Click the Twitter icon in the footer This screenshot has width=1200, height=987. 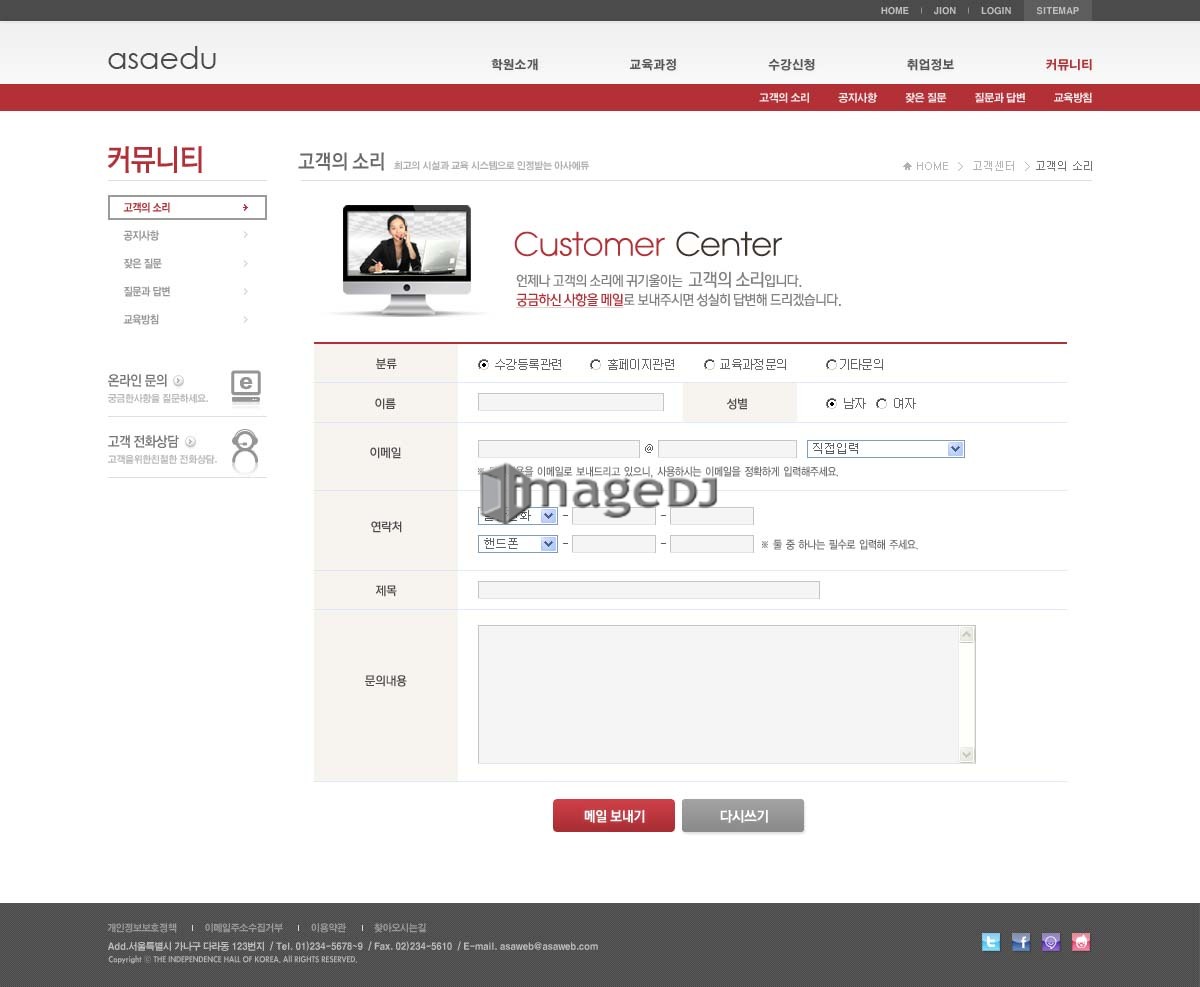(991, 942)
